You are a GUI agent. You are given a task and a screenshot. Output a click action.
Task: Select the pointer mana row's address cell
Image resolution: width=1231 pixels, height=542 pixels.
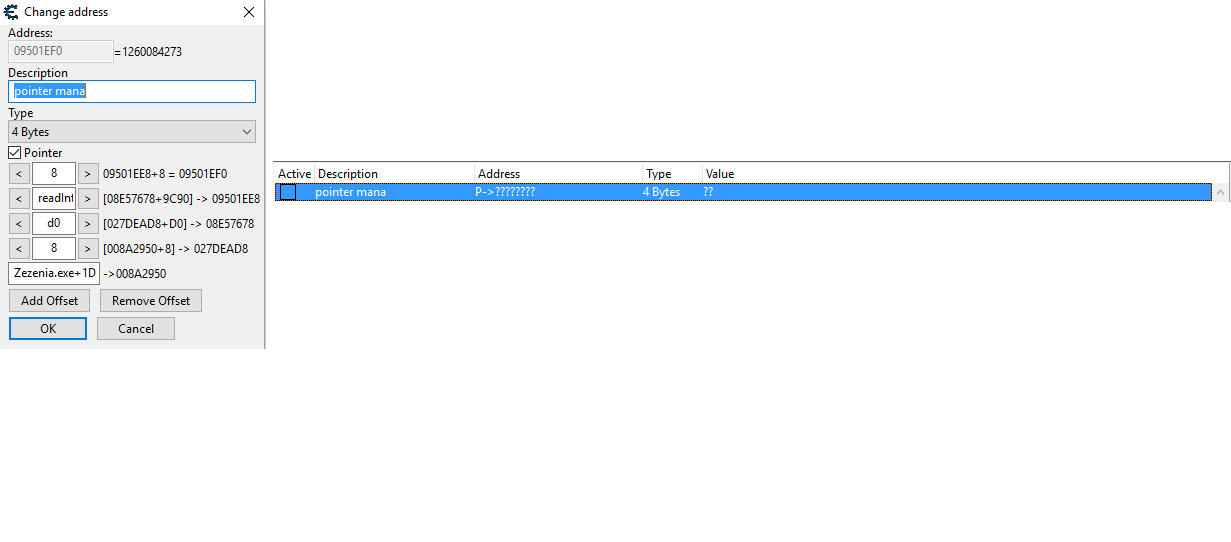click(505, 192)
